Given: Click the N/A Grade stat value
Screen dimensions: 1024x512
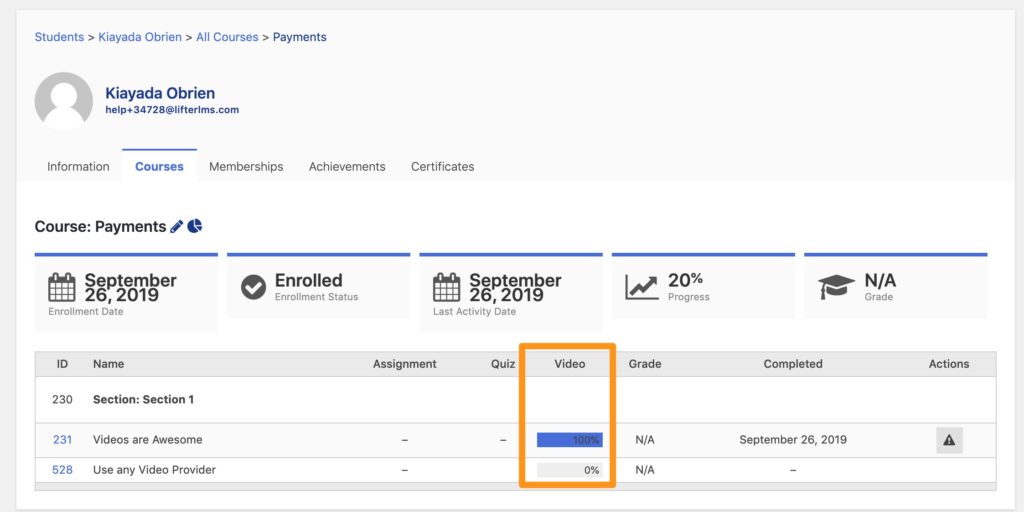Looking at the screenshot, I should 880,280.
